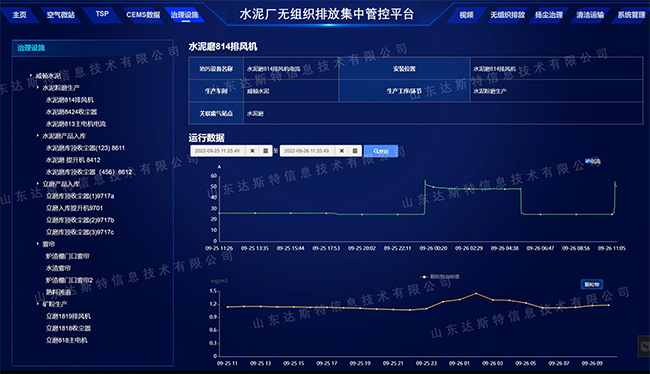Select 水泥磨814排风机 in tree

70,100
